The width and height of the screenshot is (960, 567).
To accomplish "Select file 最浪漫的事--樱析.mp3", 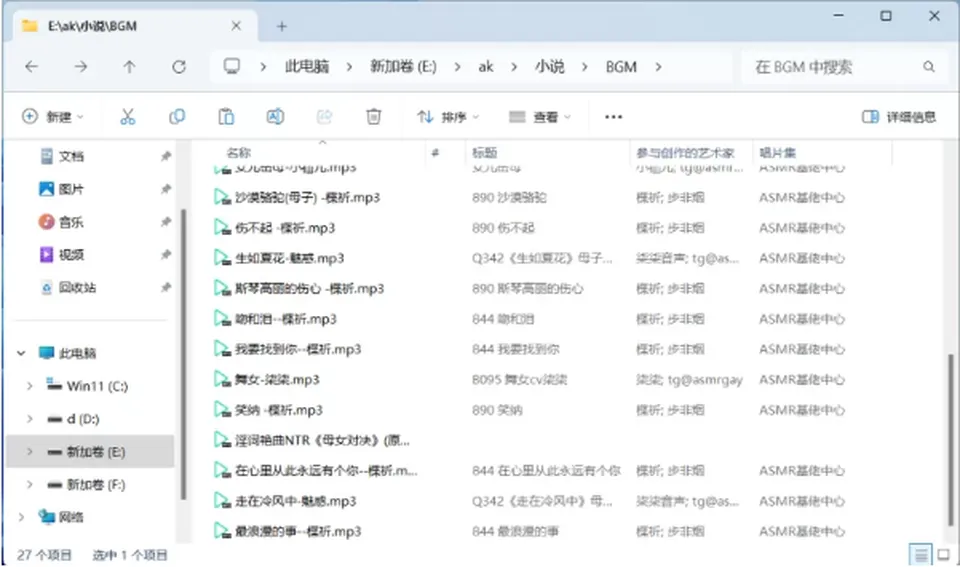I will 298,531.
